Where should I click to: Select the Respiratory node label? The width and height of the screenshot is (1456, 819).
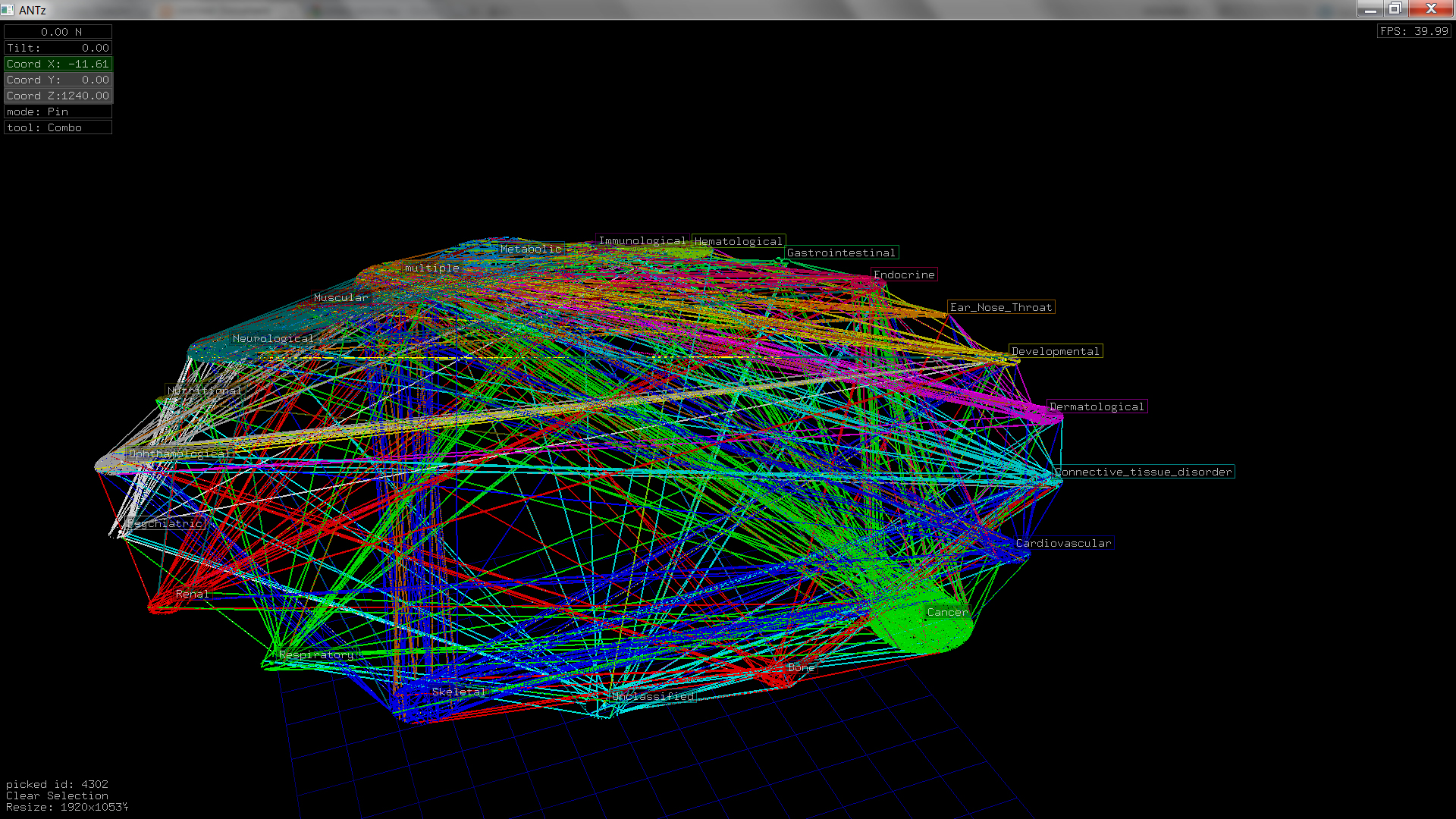tap(315, 654)
